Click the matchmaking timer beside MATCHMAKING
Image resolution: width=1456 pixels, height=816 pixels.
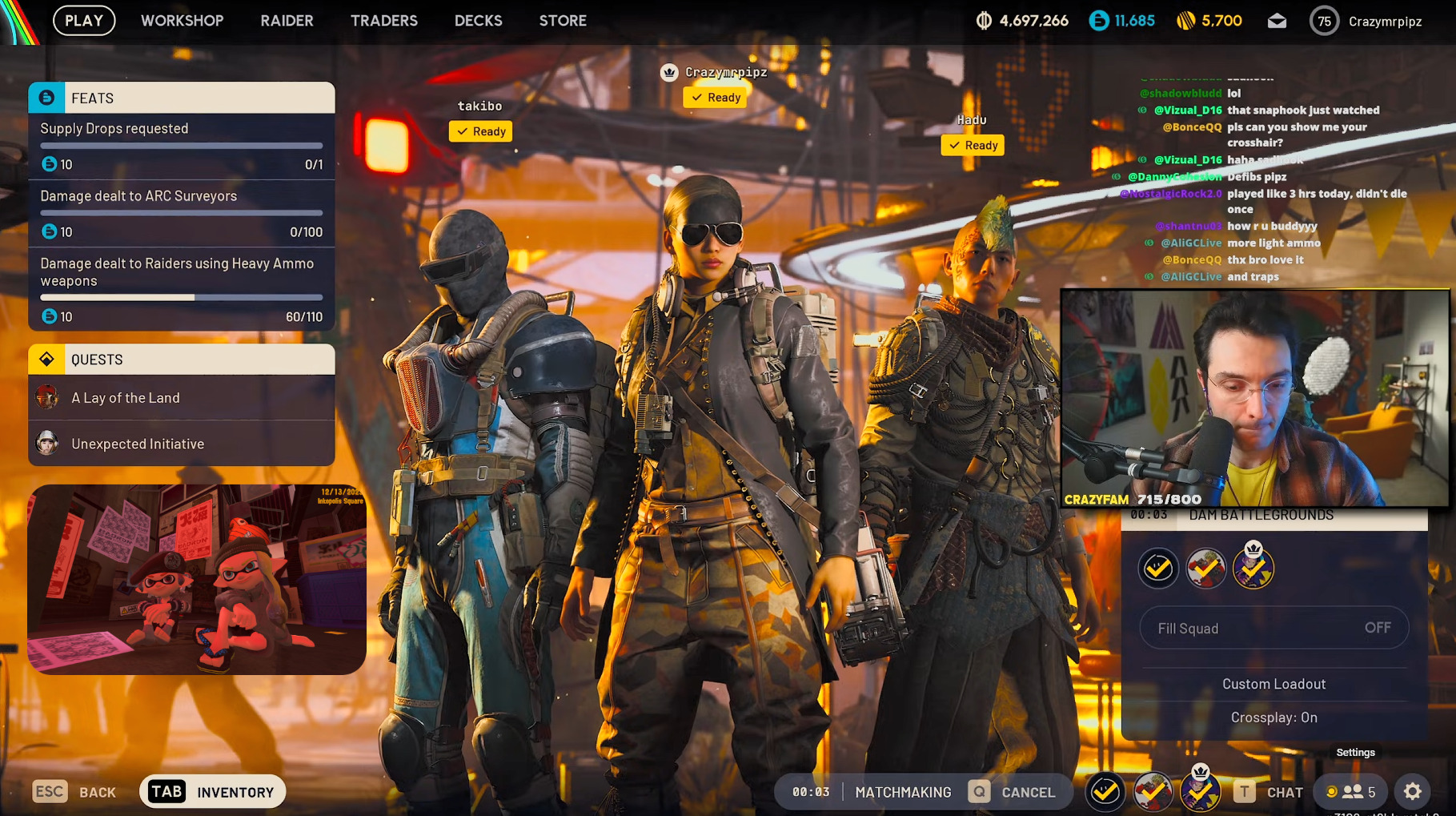pyautogui.click(x=811, y=792)
